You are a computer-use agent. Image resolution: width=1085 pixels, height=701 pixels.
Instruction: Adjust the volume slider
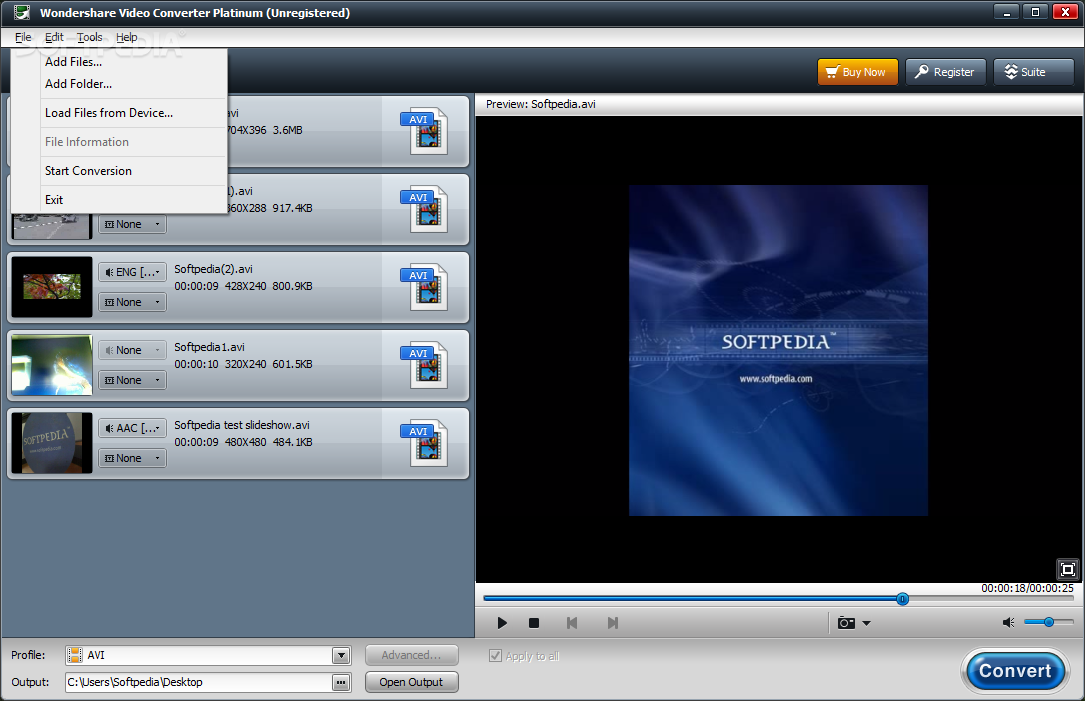1048,622
